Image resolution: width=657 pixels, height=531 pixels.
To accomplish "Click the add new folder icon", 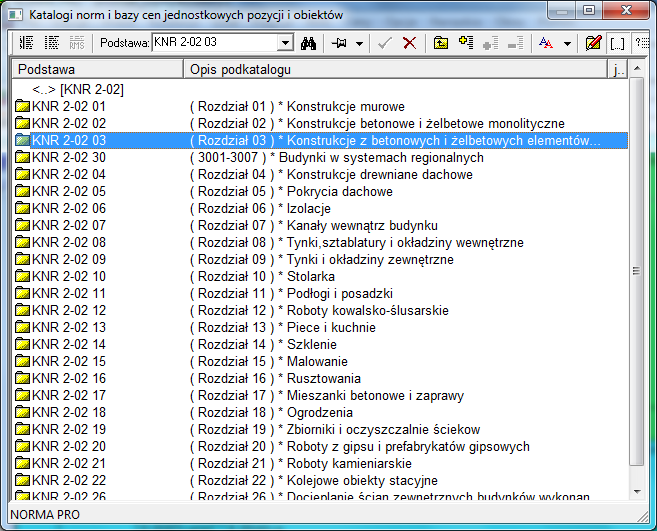I will coord(466,43).
